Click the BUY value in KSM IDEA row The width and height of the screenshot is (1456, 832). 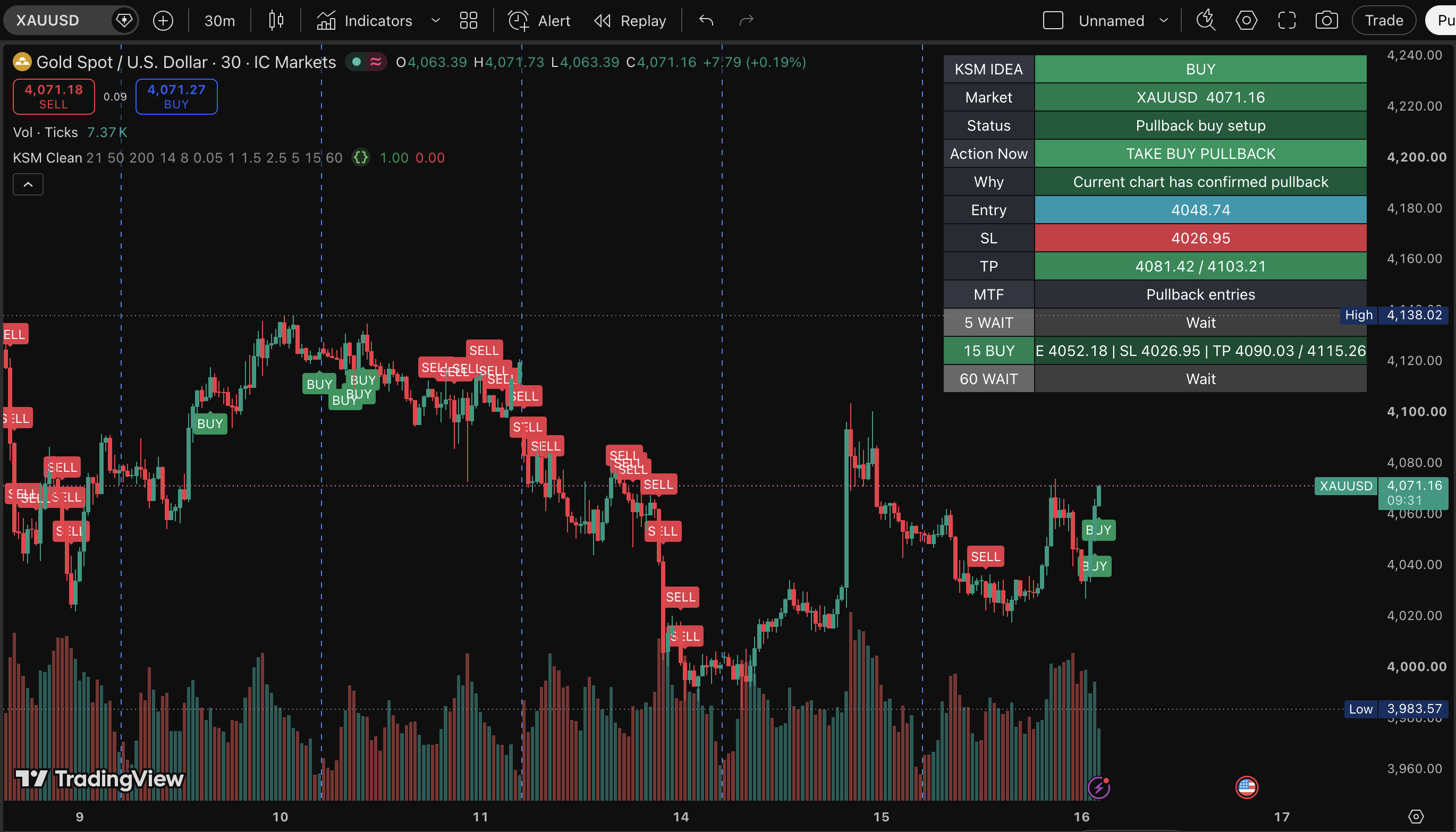click(x=1200, y=69)
